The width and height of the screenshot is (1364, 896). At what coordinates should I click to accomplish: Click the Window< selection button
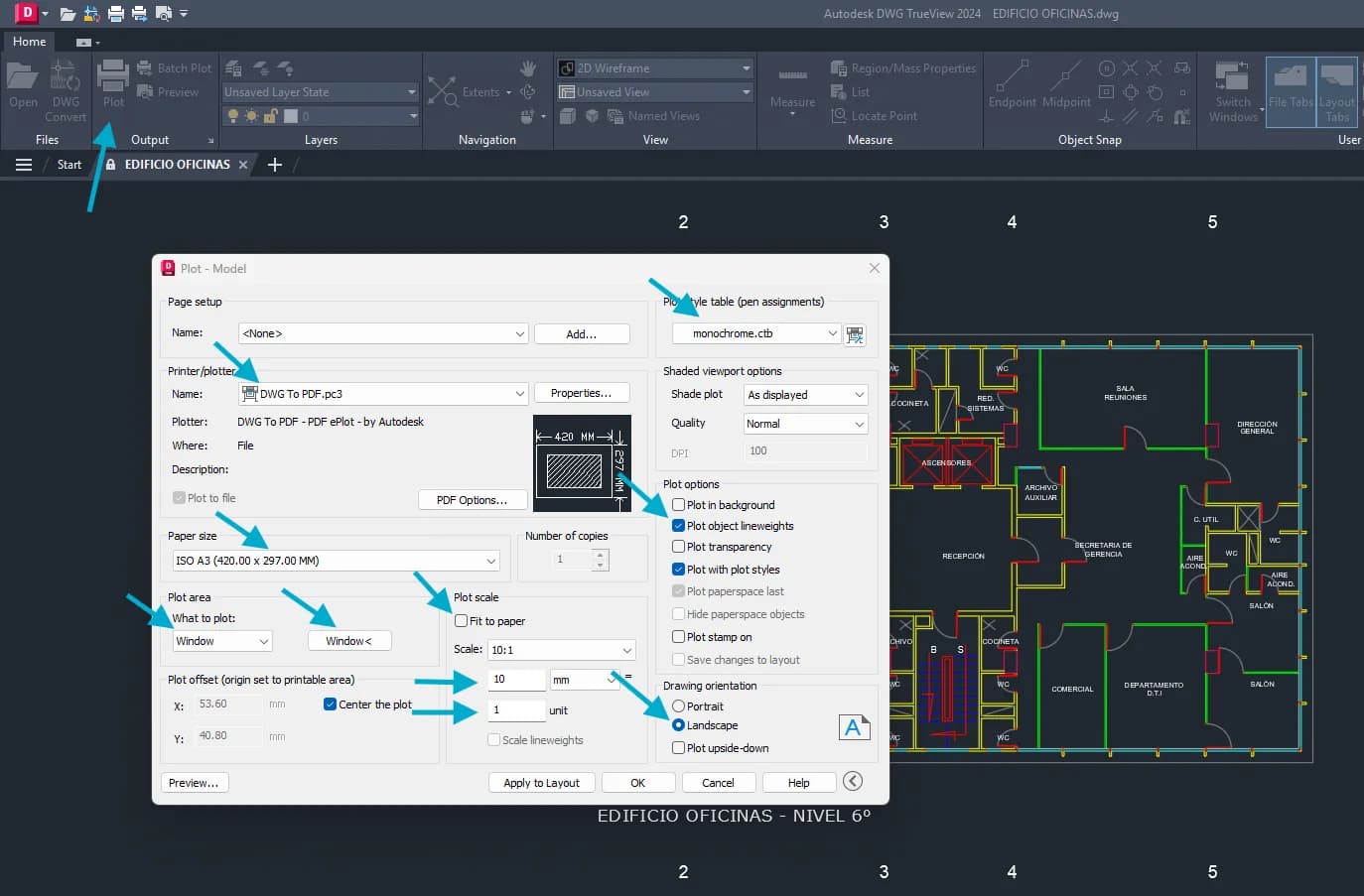coord(349,641)
